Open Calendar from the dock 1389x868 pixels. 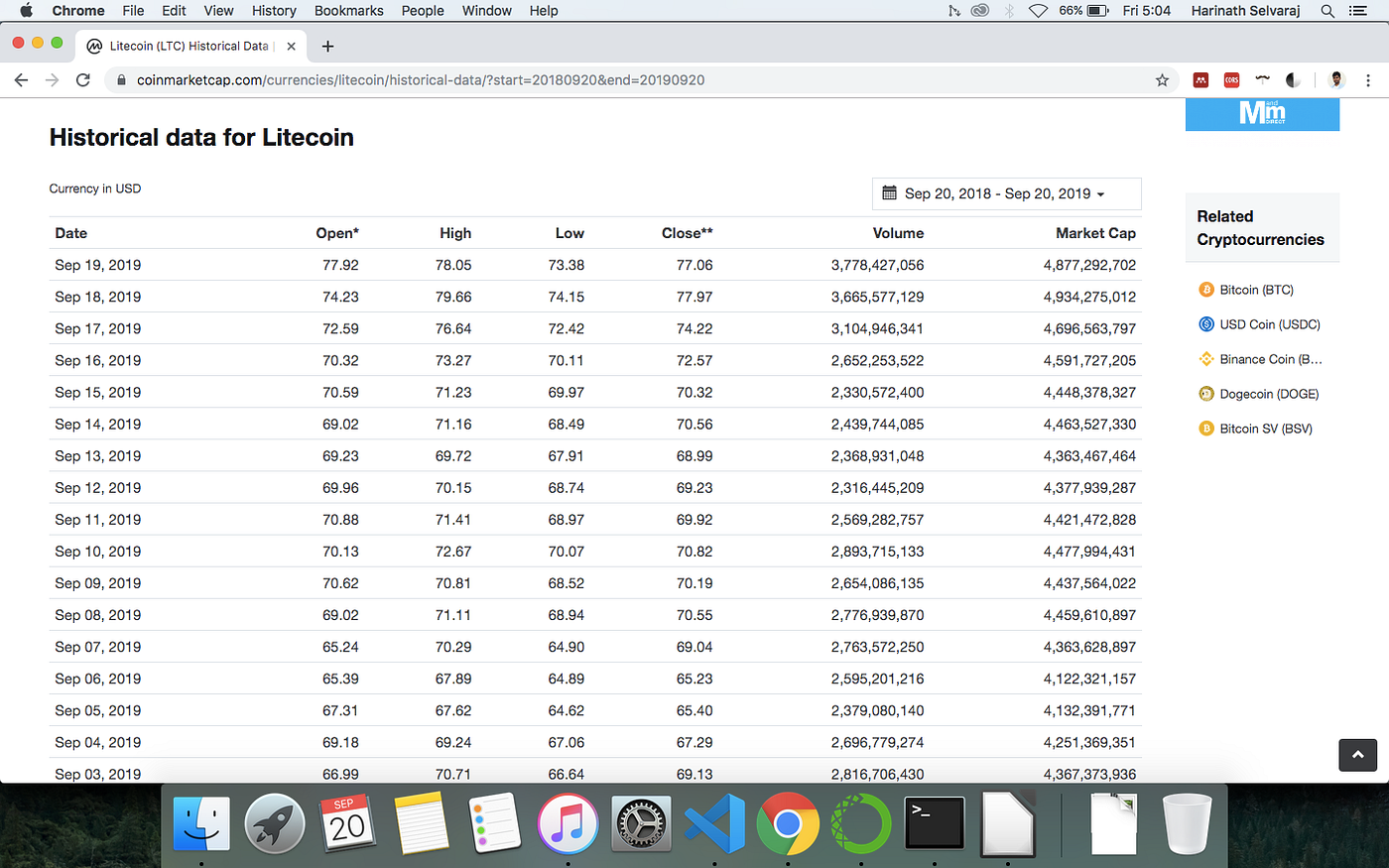coord(347,823)
